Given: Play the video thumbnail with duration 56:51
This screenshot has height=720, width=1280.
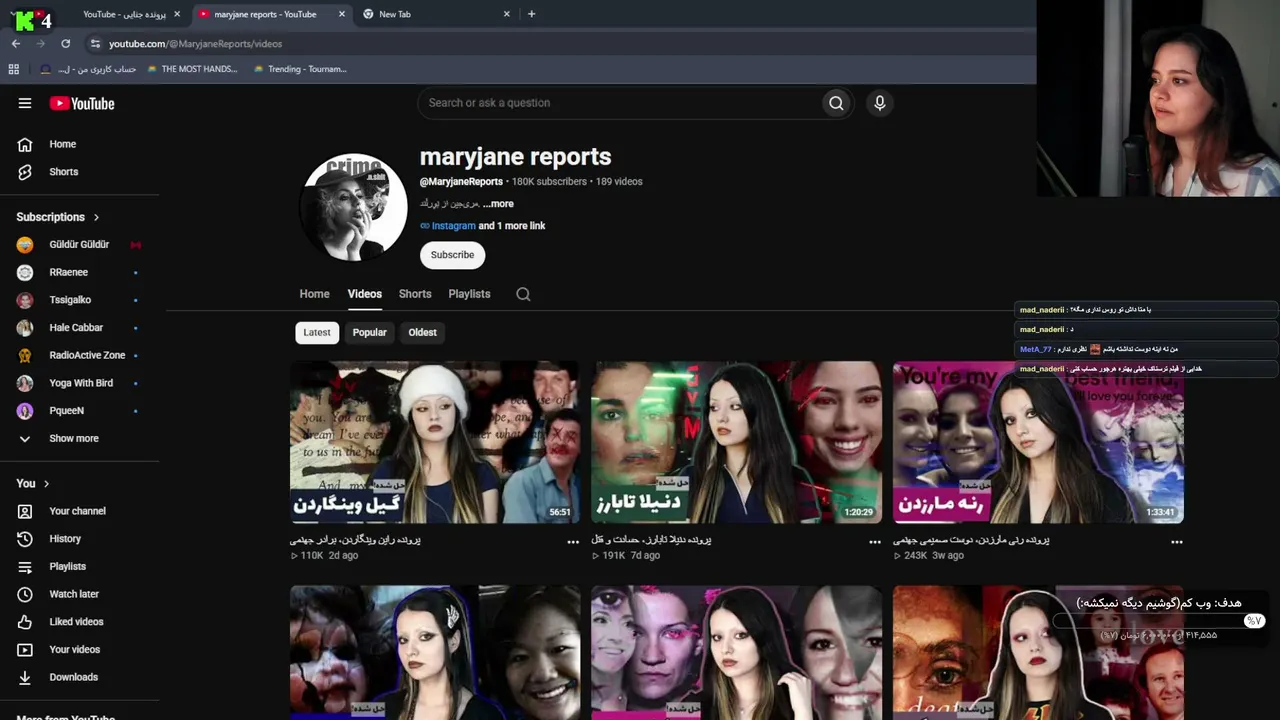Looking at the screenshot, I should pos(434,442).
